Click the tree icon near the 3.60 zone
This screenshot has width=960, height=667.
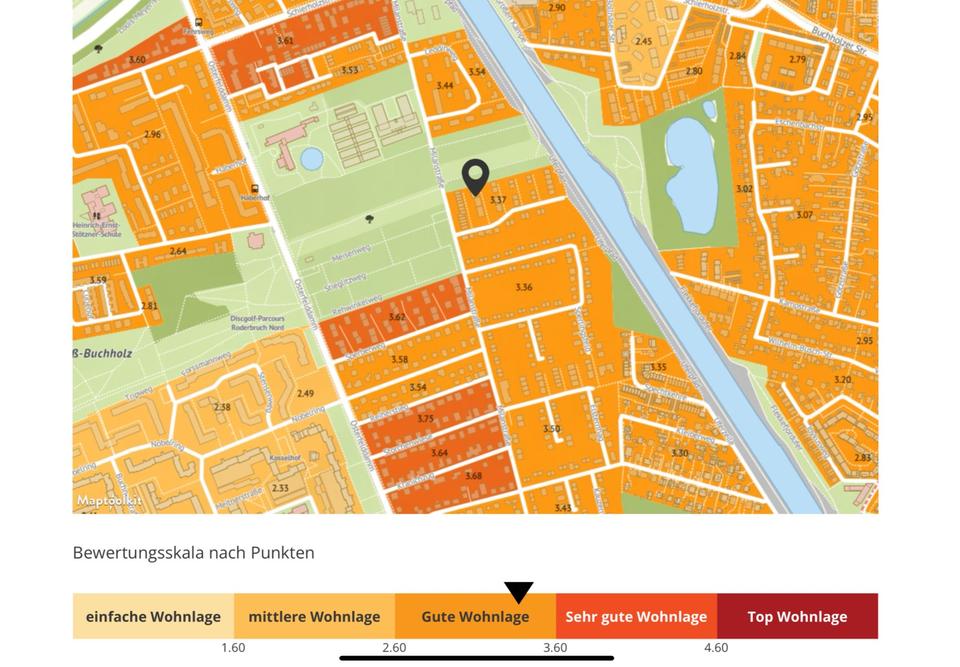pyautogui.click(x=98, y=48)
